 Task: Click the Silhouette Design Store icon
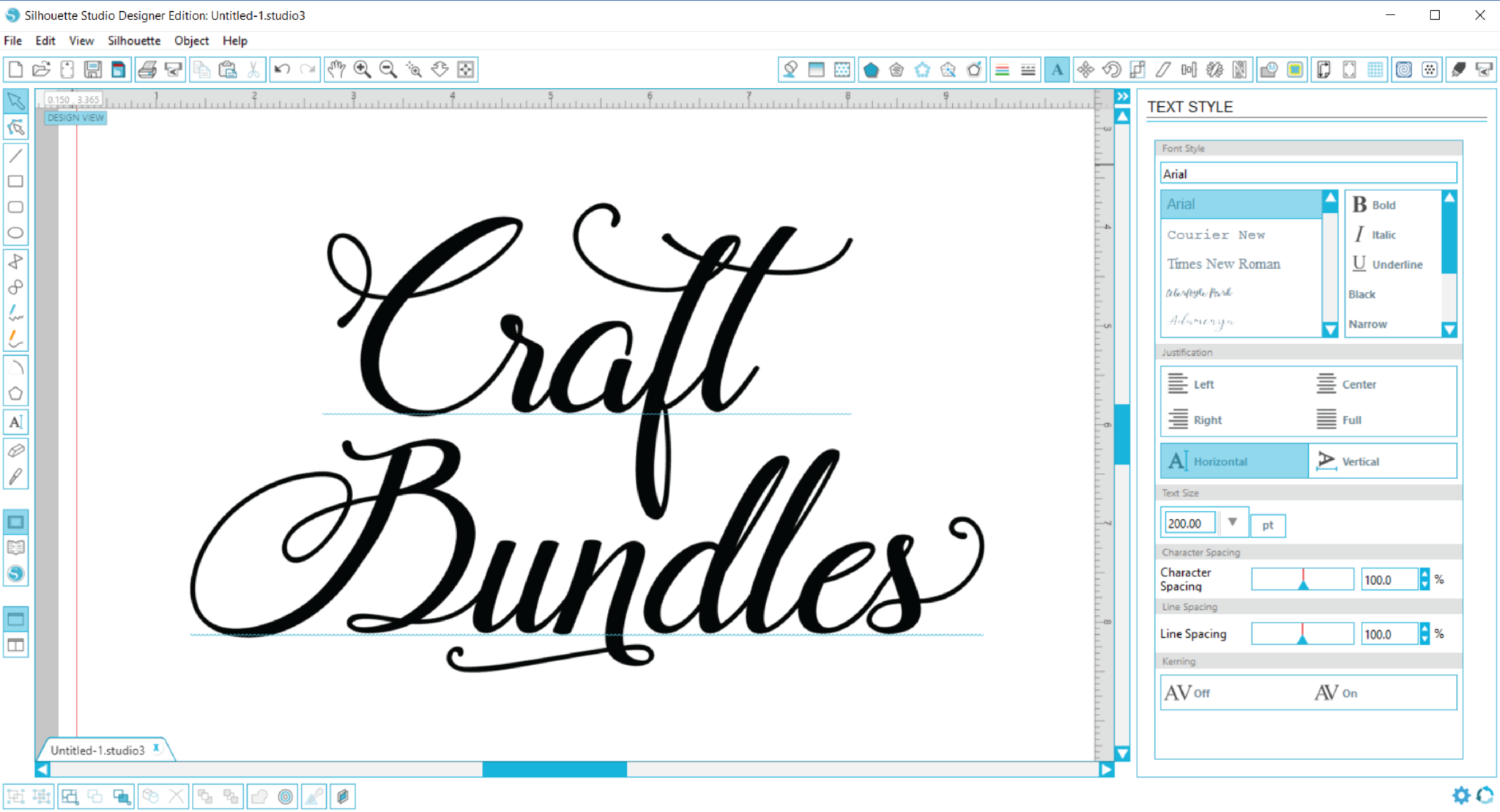[x=15, y=574]
